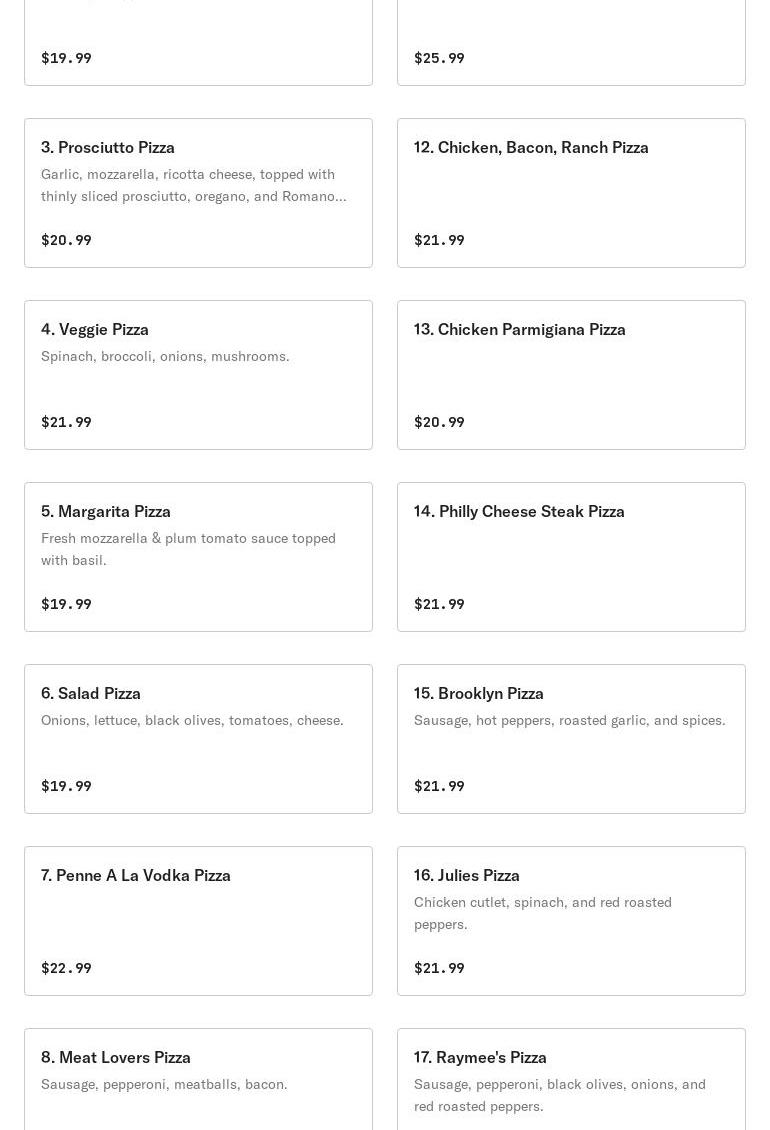Open 14. Philly Cheese Steak Pizza item

point(571,557)
